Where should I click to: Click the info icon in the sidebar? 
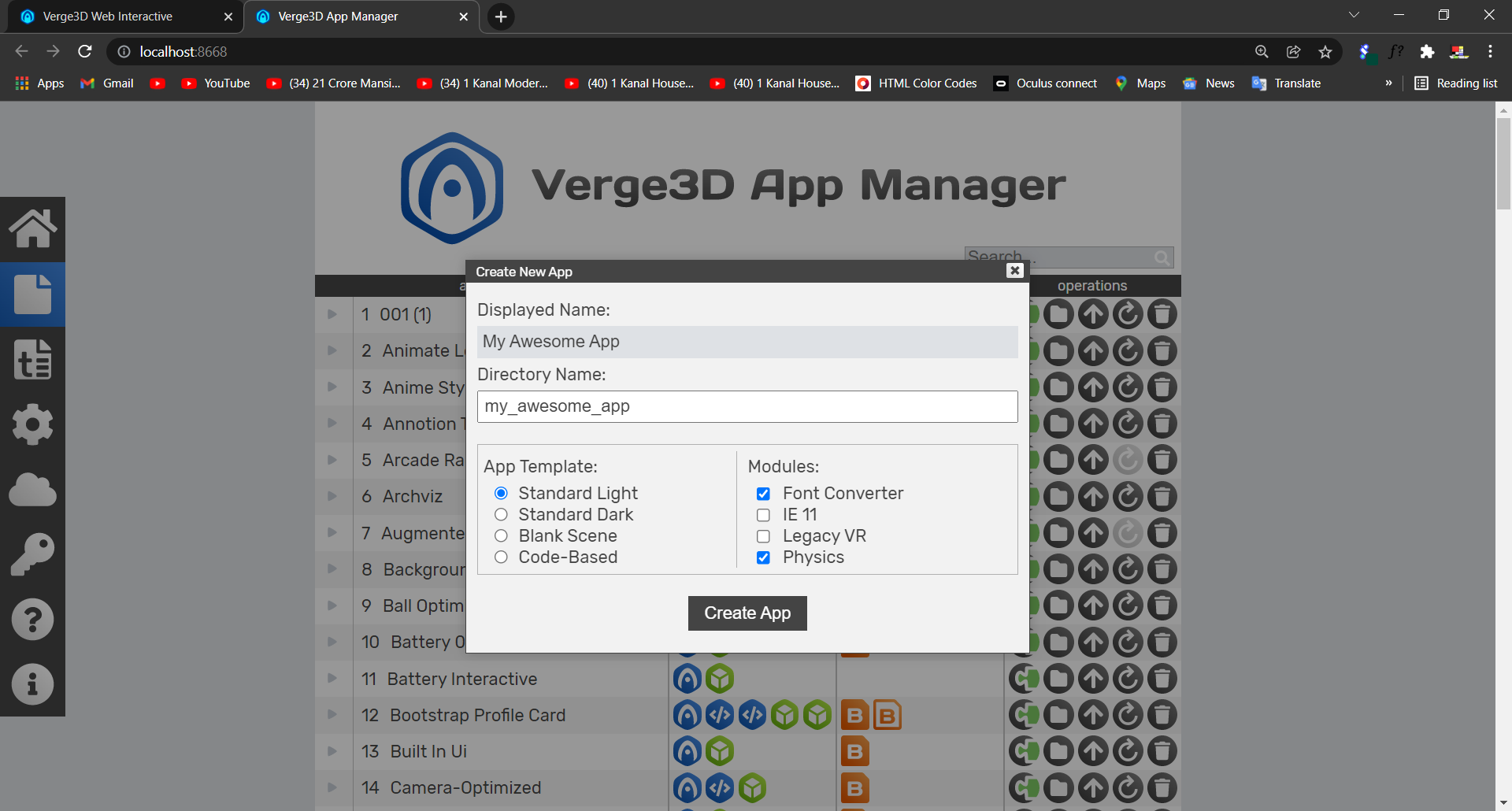coord(32,684)
